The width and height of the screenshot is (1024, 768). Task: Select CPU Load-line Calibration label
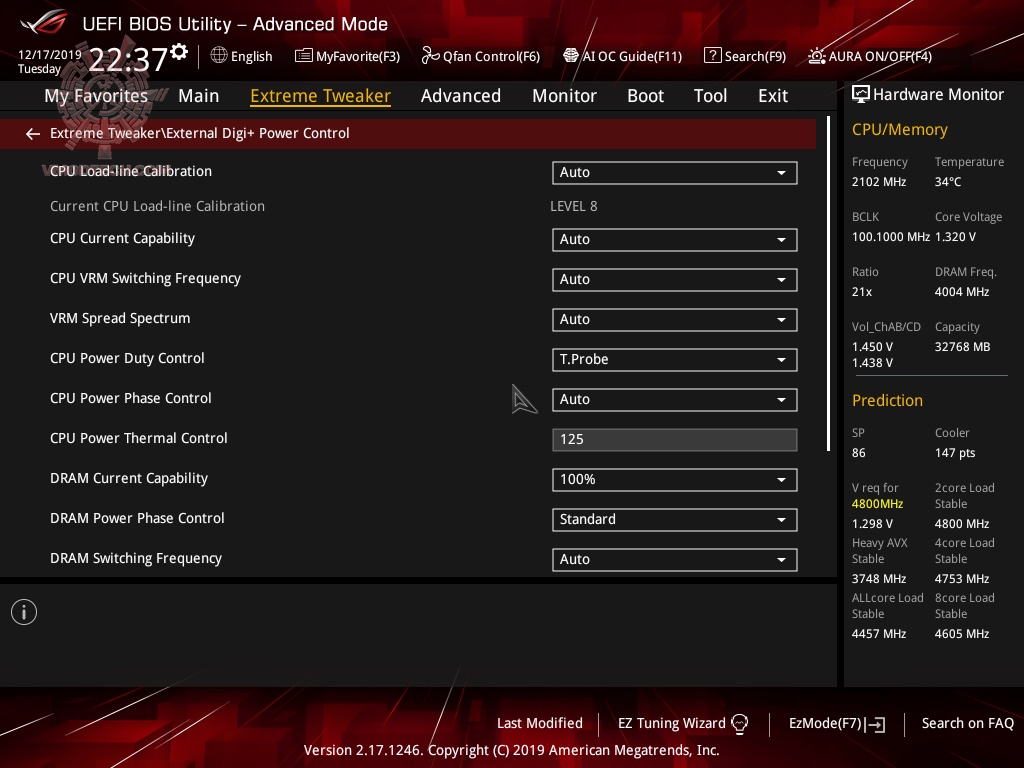point(131,171)
